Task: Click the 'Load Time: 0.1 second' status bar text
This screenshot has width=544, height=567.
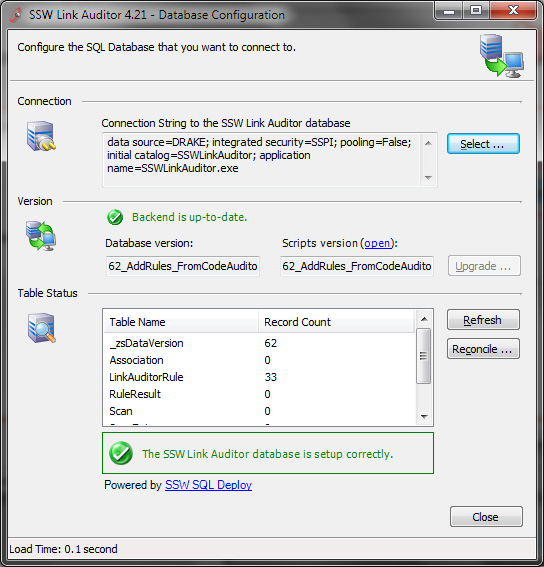Action: click(x=63, y=549)
